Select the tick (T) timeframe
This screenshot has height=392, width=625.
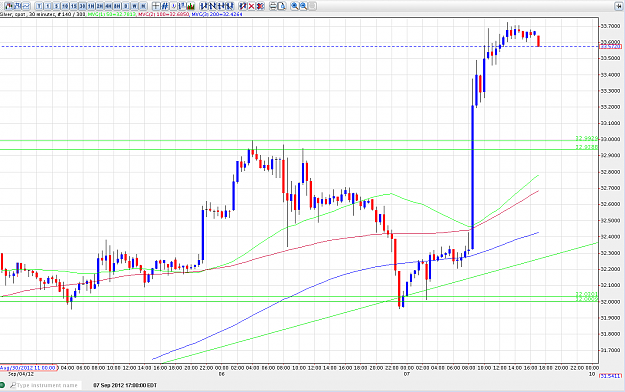[39, 6]
